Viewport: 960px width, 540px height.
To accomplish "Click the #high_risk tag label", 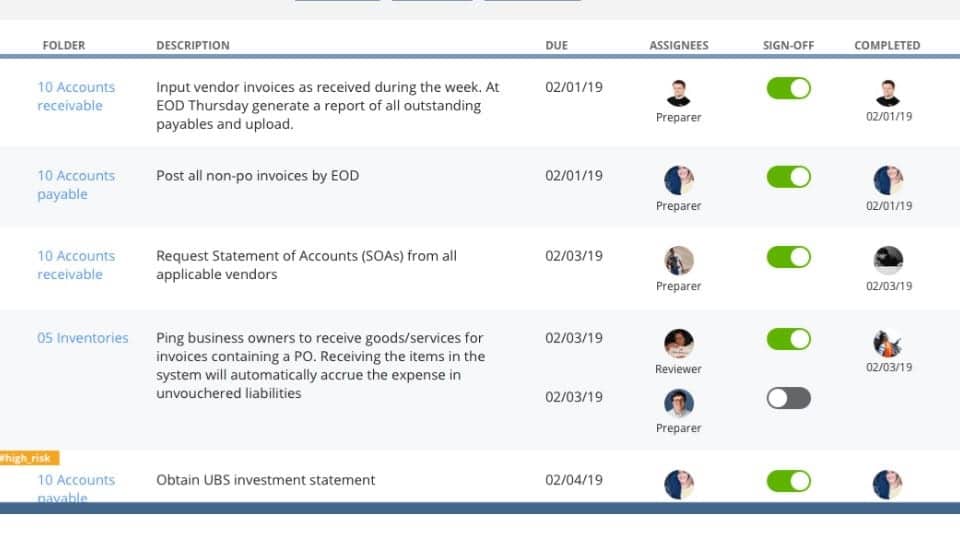I will (30, 458).
